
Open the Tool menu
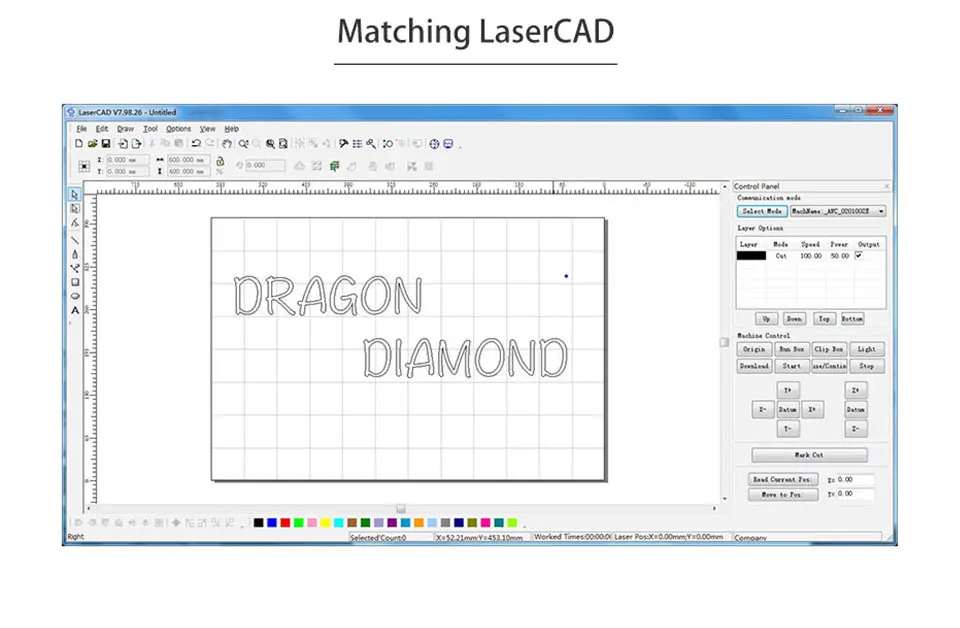point(150,129)
